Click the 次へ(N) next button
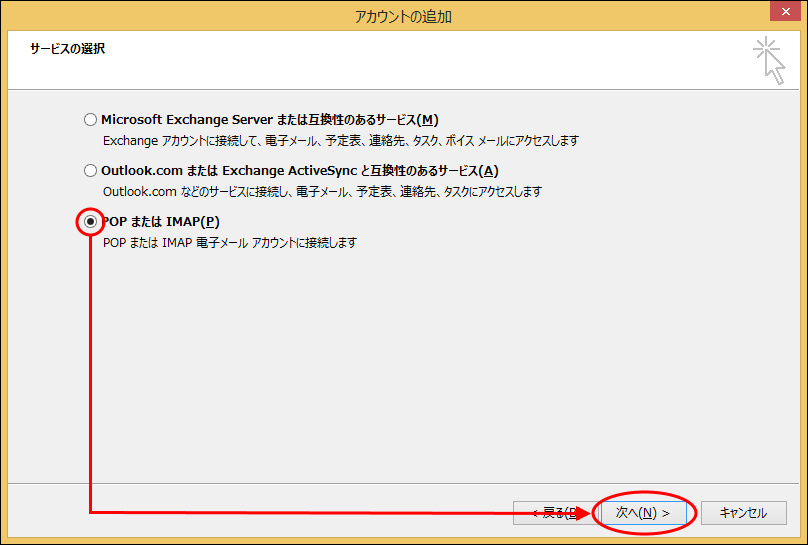Viewport: 808px width, 545px height. [x=643, y=513]
